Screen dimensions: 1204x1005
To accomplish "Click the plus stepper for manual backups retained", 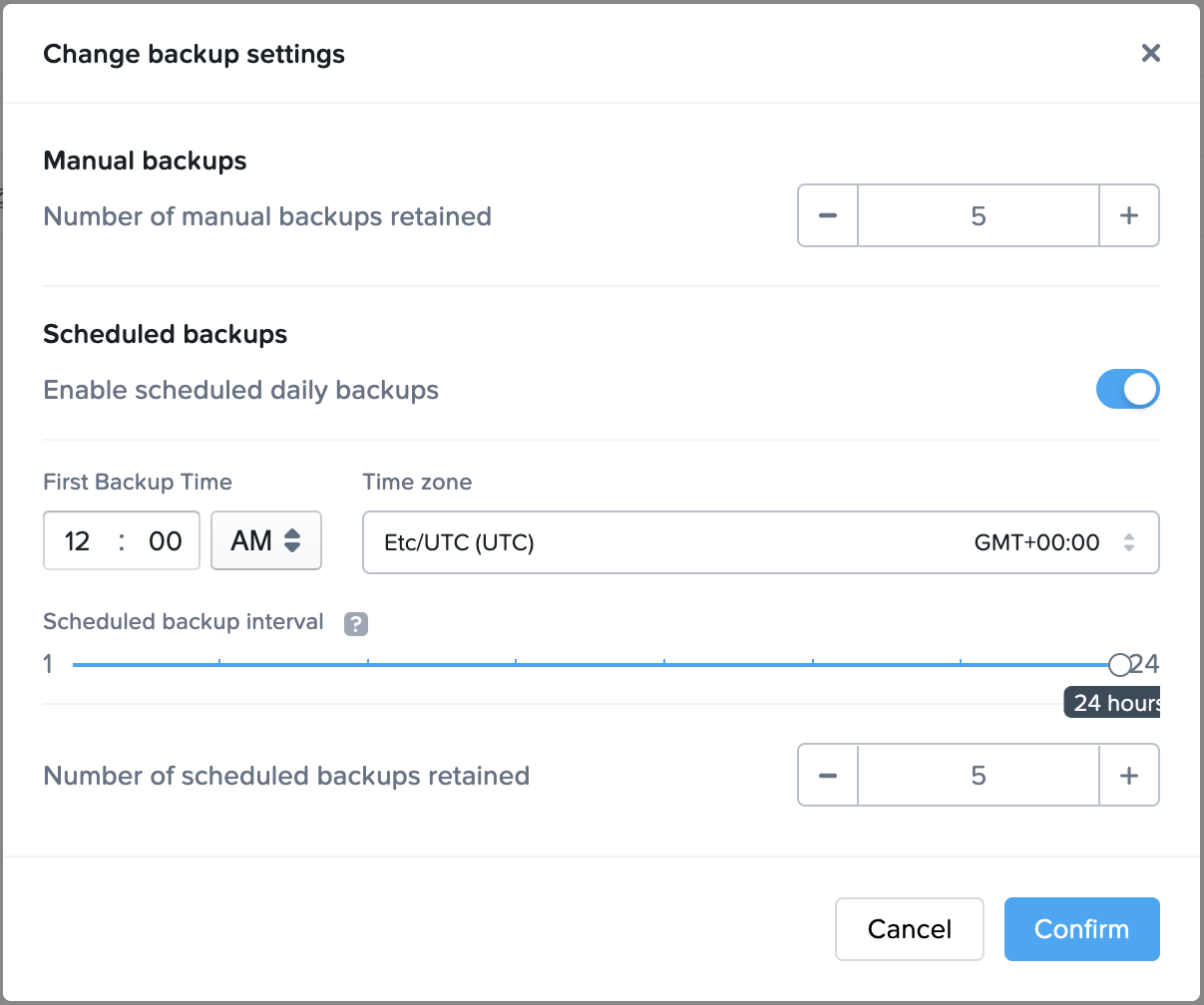I will point(1129,215).
